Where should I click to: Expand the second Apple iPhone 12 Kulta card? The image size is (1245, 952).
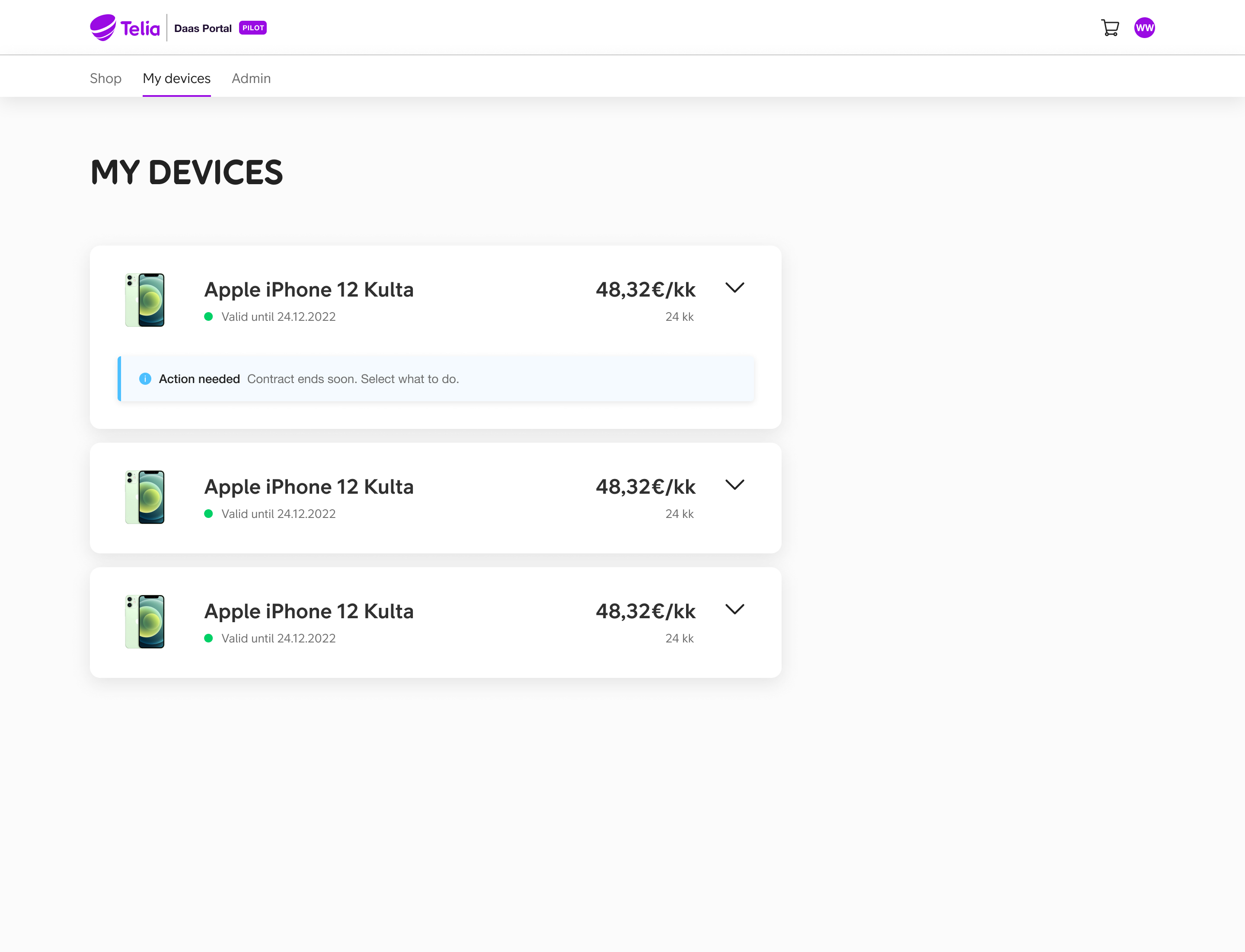(x=734, y=485)
